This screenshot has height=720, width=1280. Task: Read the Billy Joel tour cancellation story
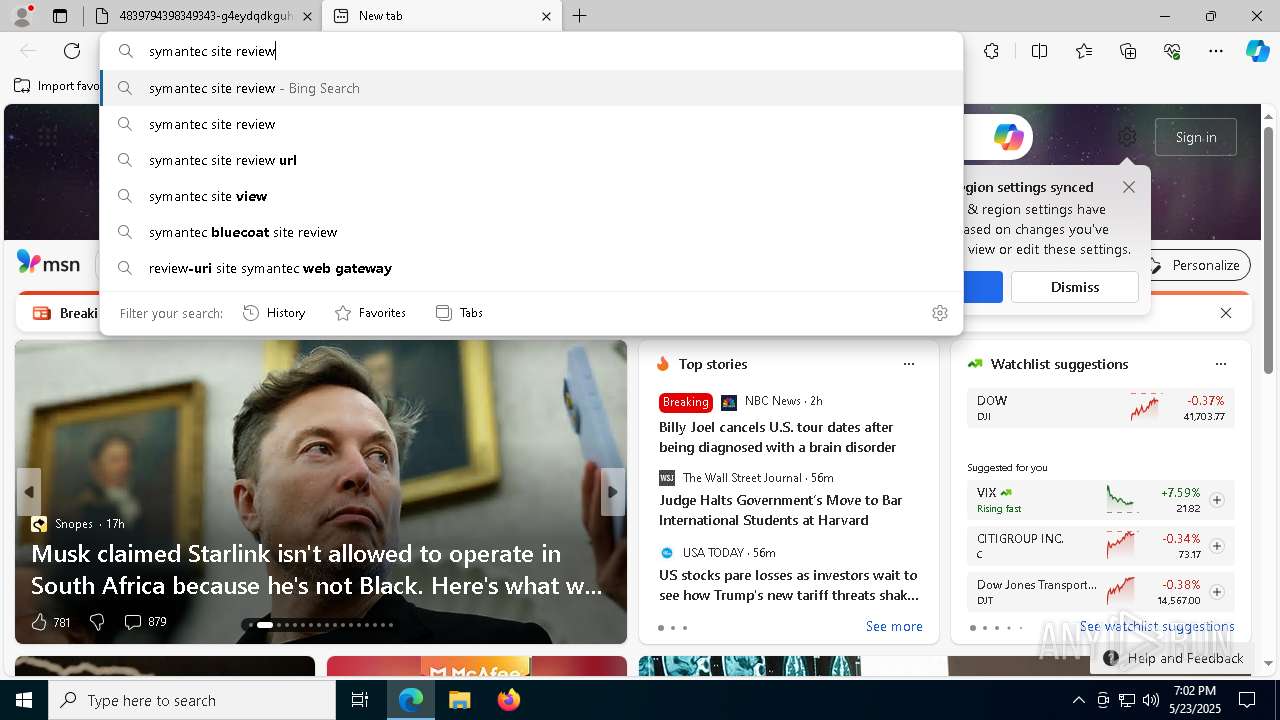pos(778,437)
